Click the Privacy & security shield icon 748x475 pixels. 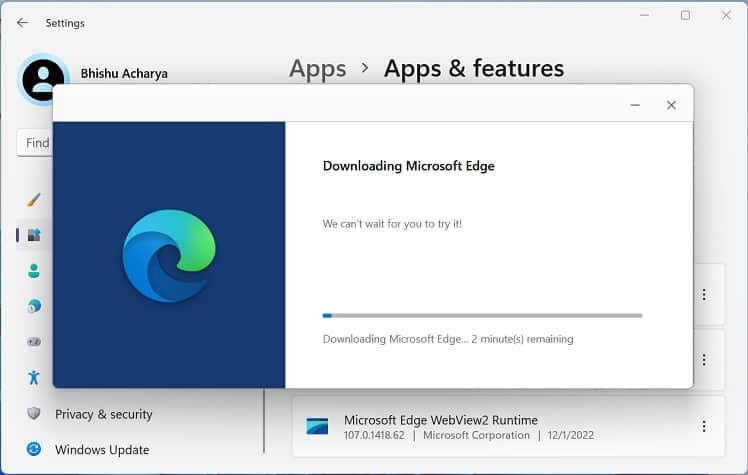(x=33, y=413)
